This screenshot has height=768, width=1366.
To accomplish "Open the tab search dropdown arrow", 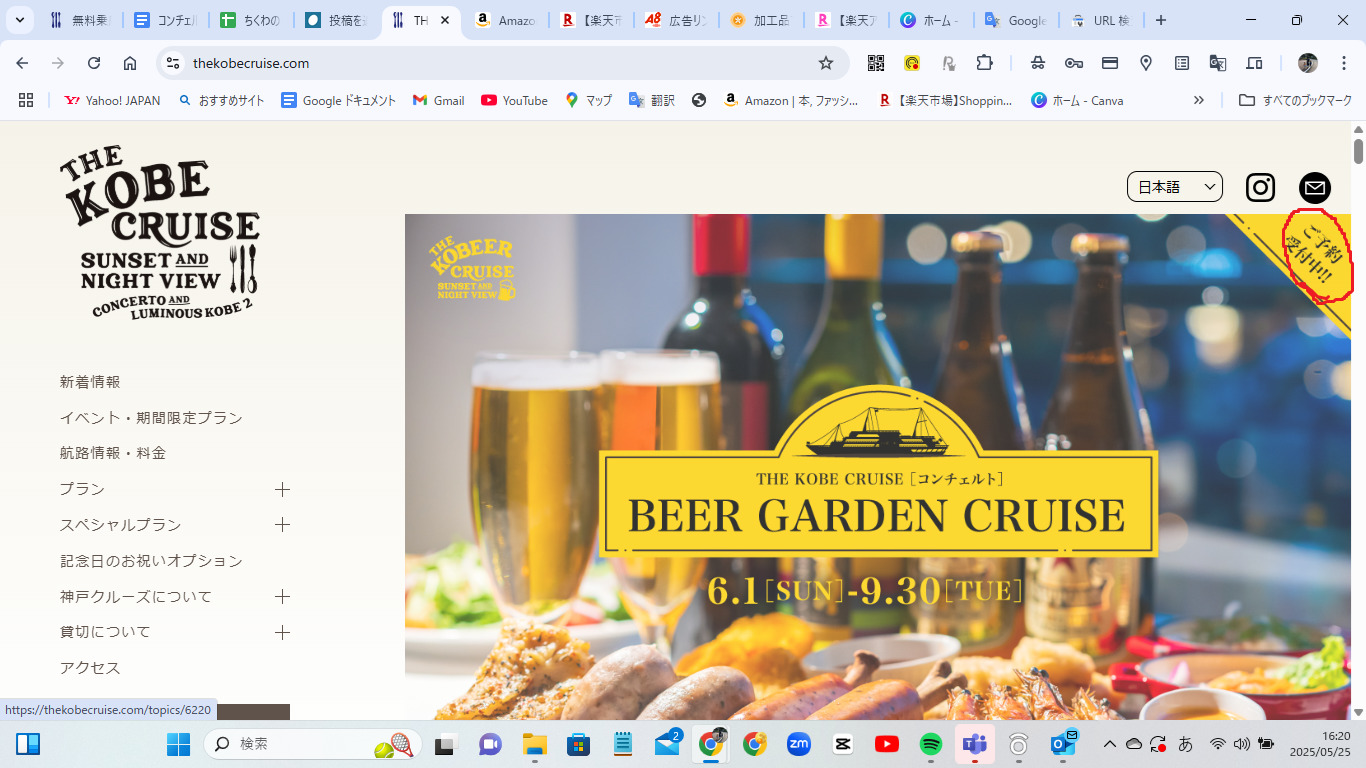I will click(19, 20).
